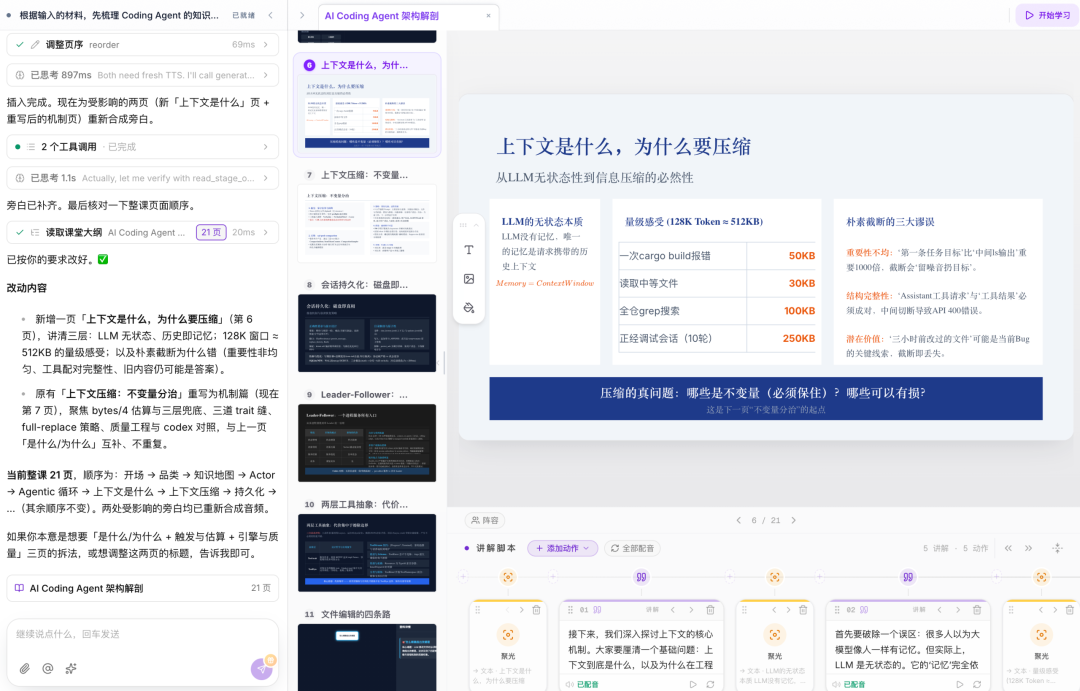Screen dimensions: 1080x691
Task: Play narration audio of card 02
Action: (959, 684)
